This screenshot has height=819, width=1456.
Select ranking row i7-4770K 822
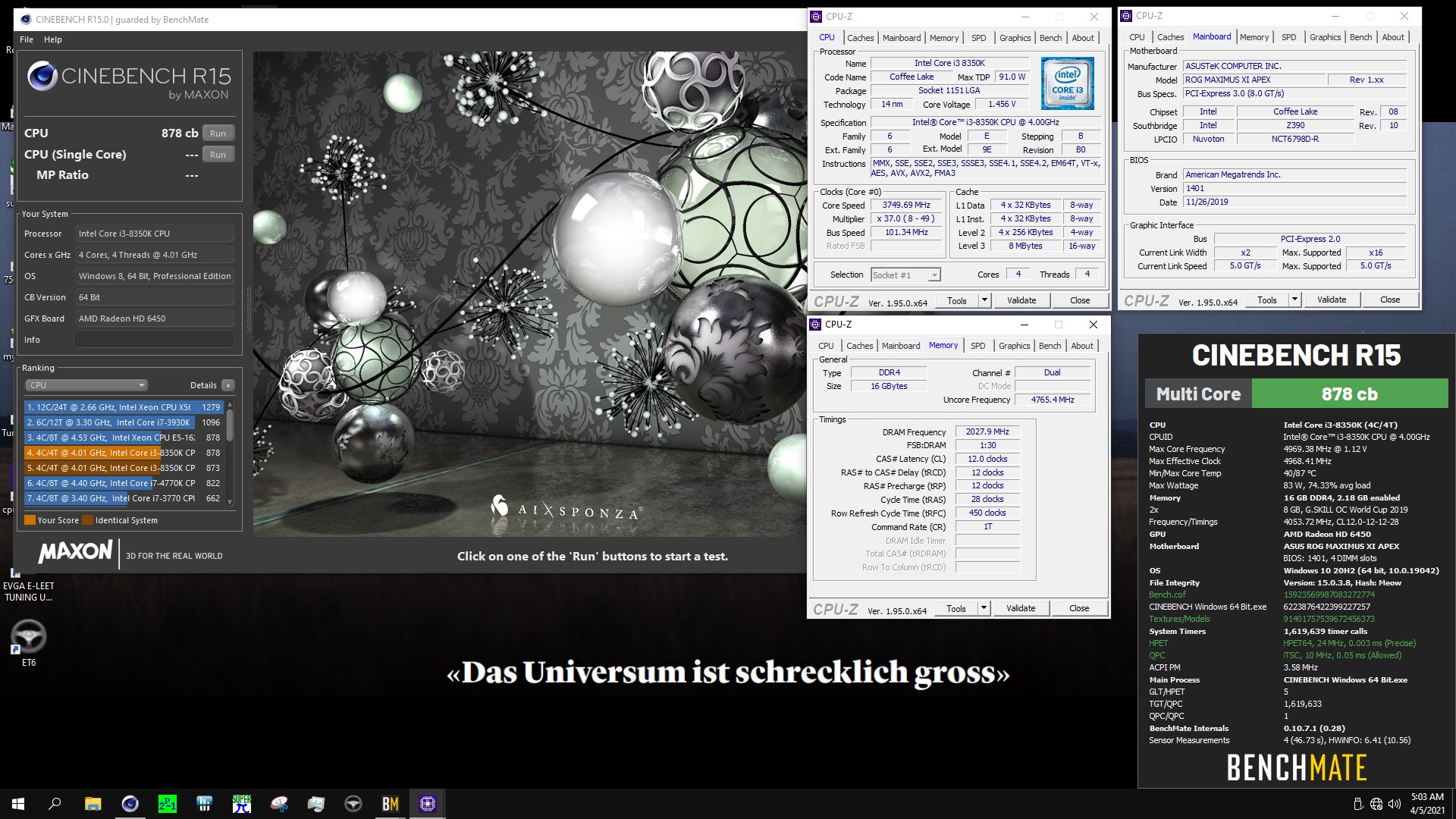(x=124, y=483)
